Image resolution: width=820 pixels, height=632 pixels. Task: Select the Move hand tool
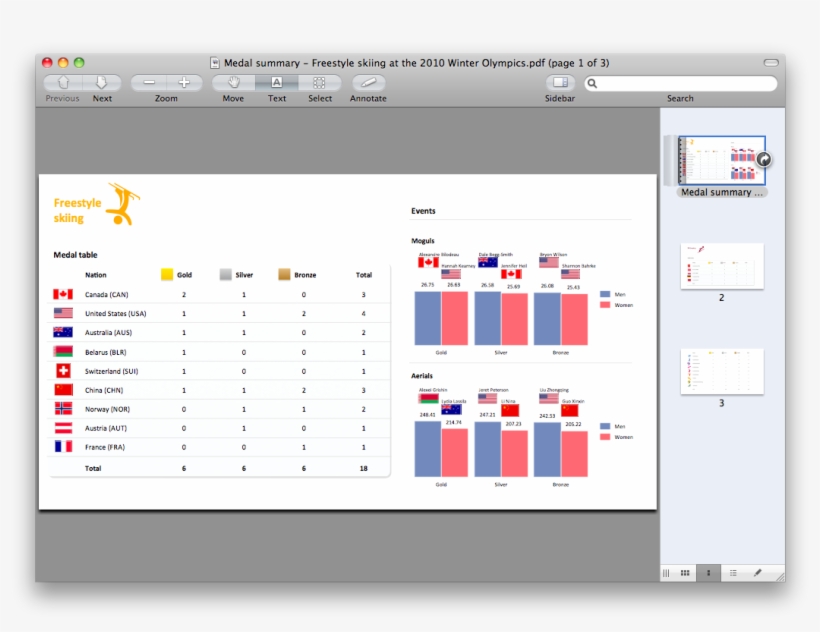pyautogui.click(x=233, y=84)
